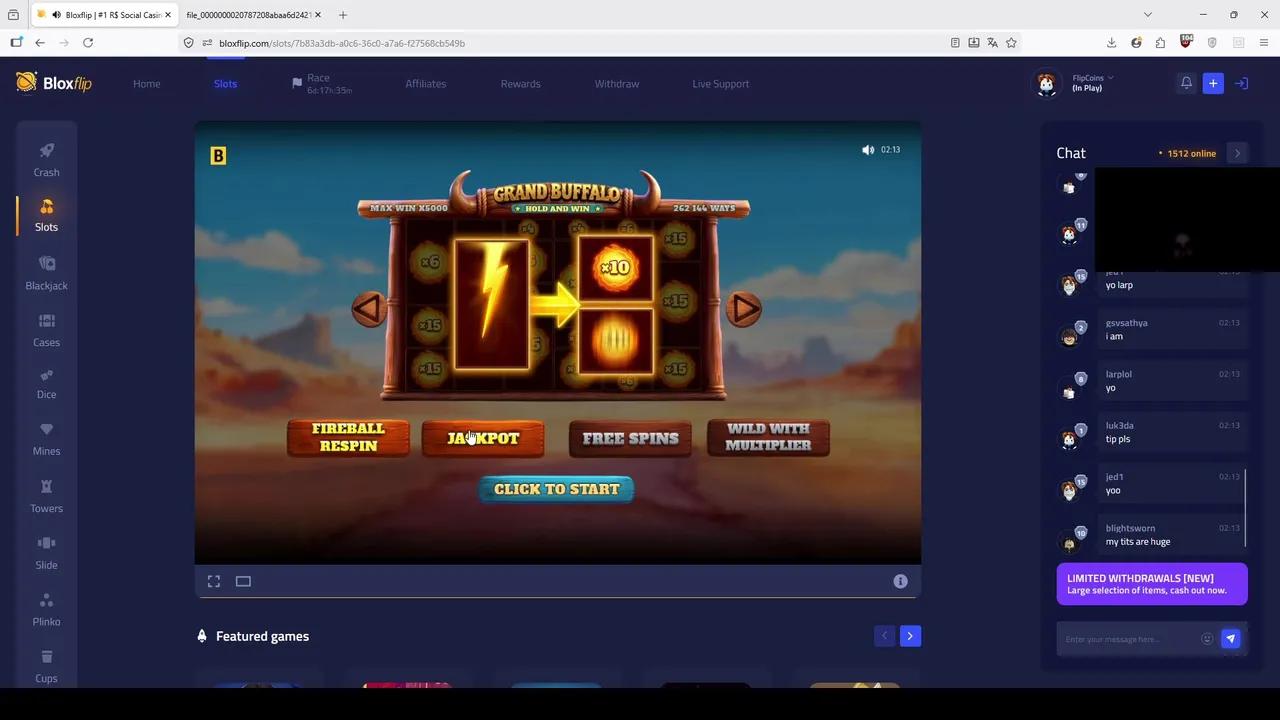The image size is (1280, 720).
Task: Open Cups game in sidebar
Action: click(x=46, y=666)
